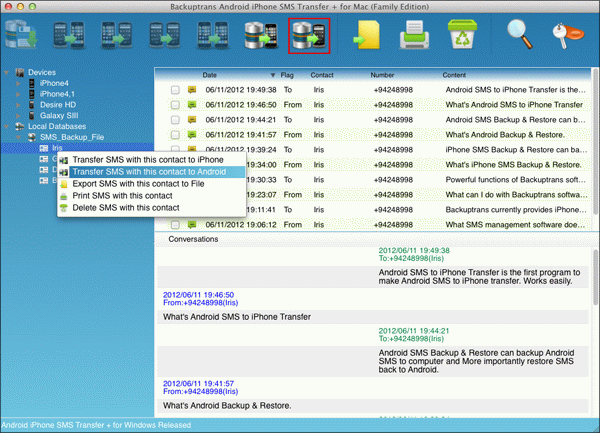
Task: Expand the Galaxy SIII device node
Action: 18,115
